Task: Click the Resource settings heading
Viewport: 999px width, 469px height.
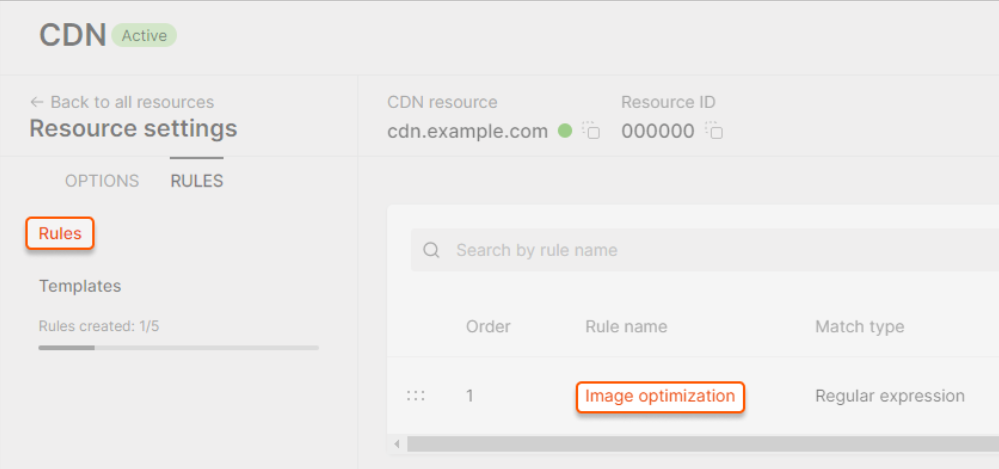Action: 133,129
